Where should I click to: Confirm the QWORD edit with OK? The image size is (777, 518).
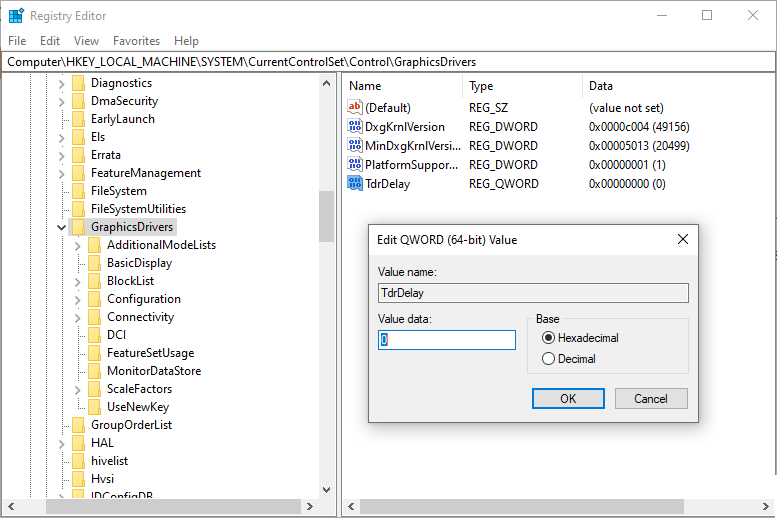coord(568,399)
